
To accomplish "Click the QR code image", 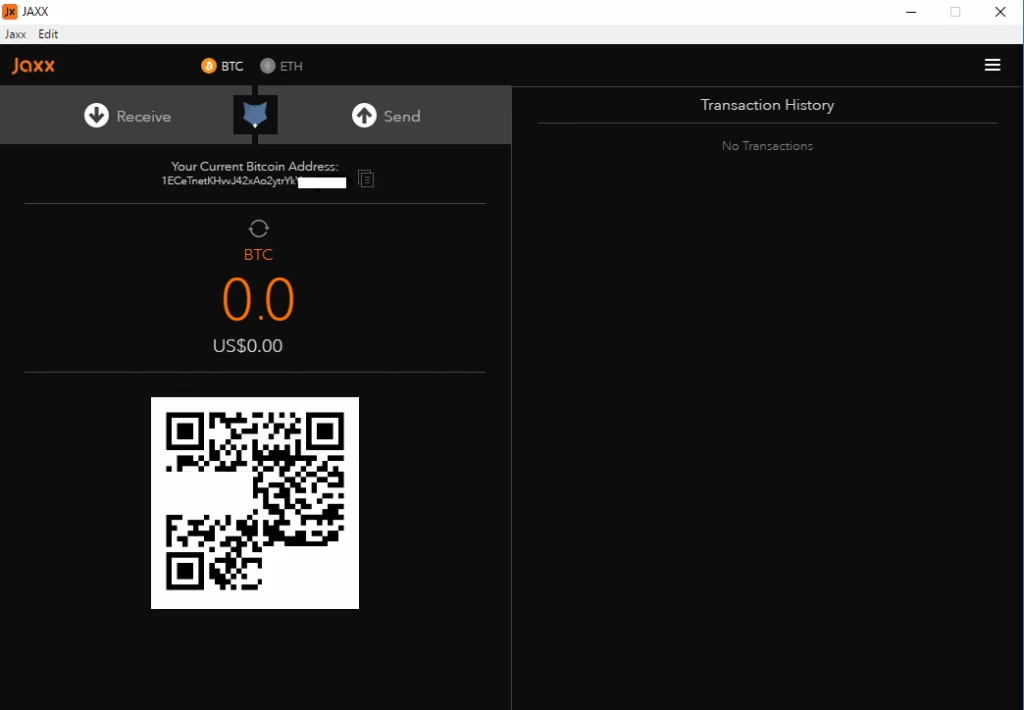I will click(x=255, y=503).
